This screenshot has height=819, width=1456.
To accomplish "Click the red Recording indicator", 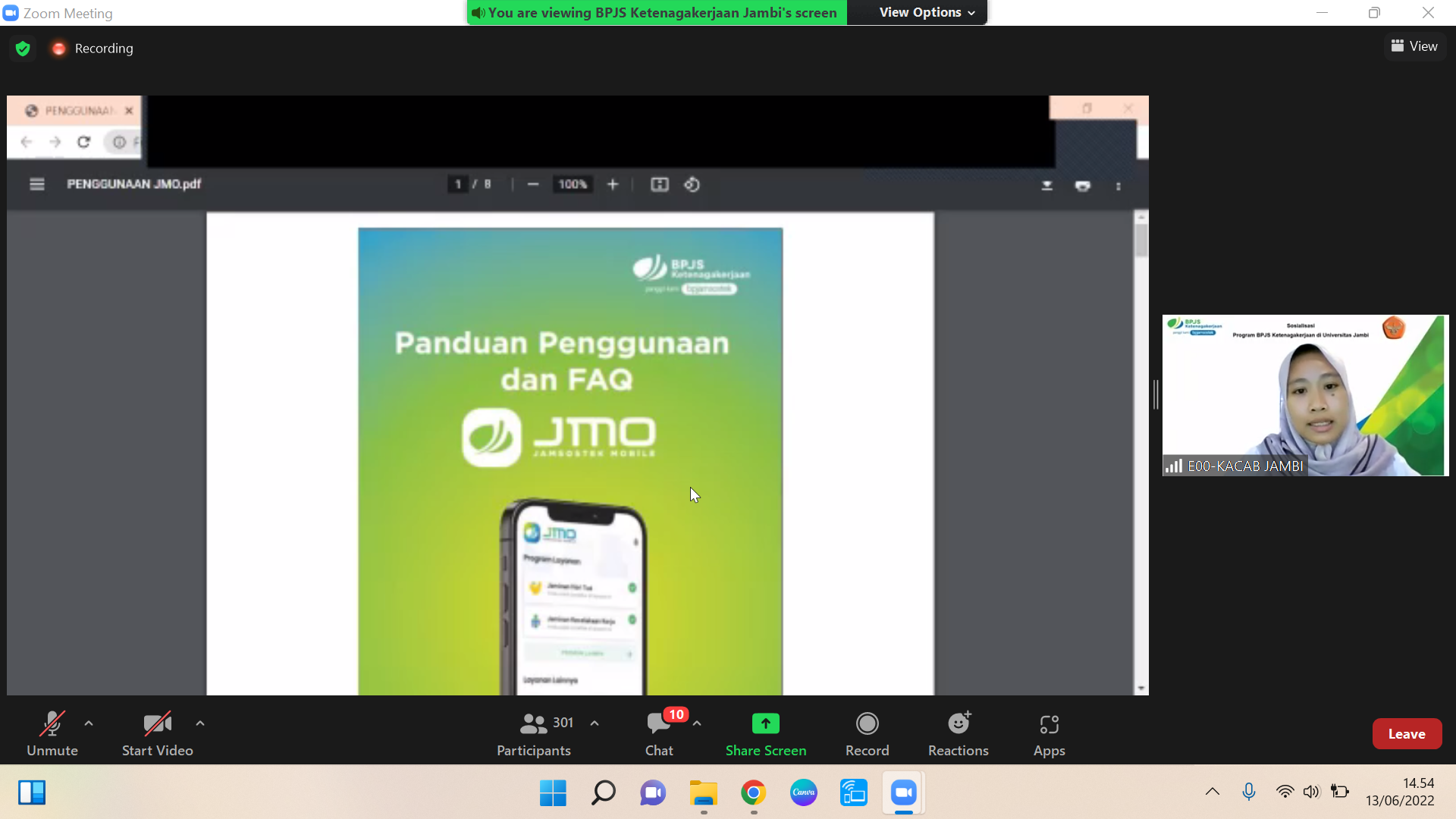I will pos(93,49).
